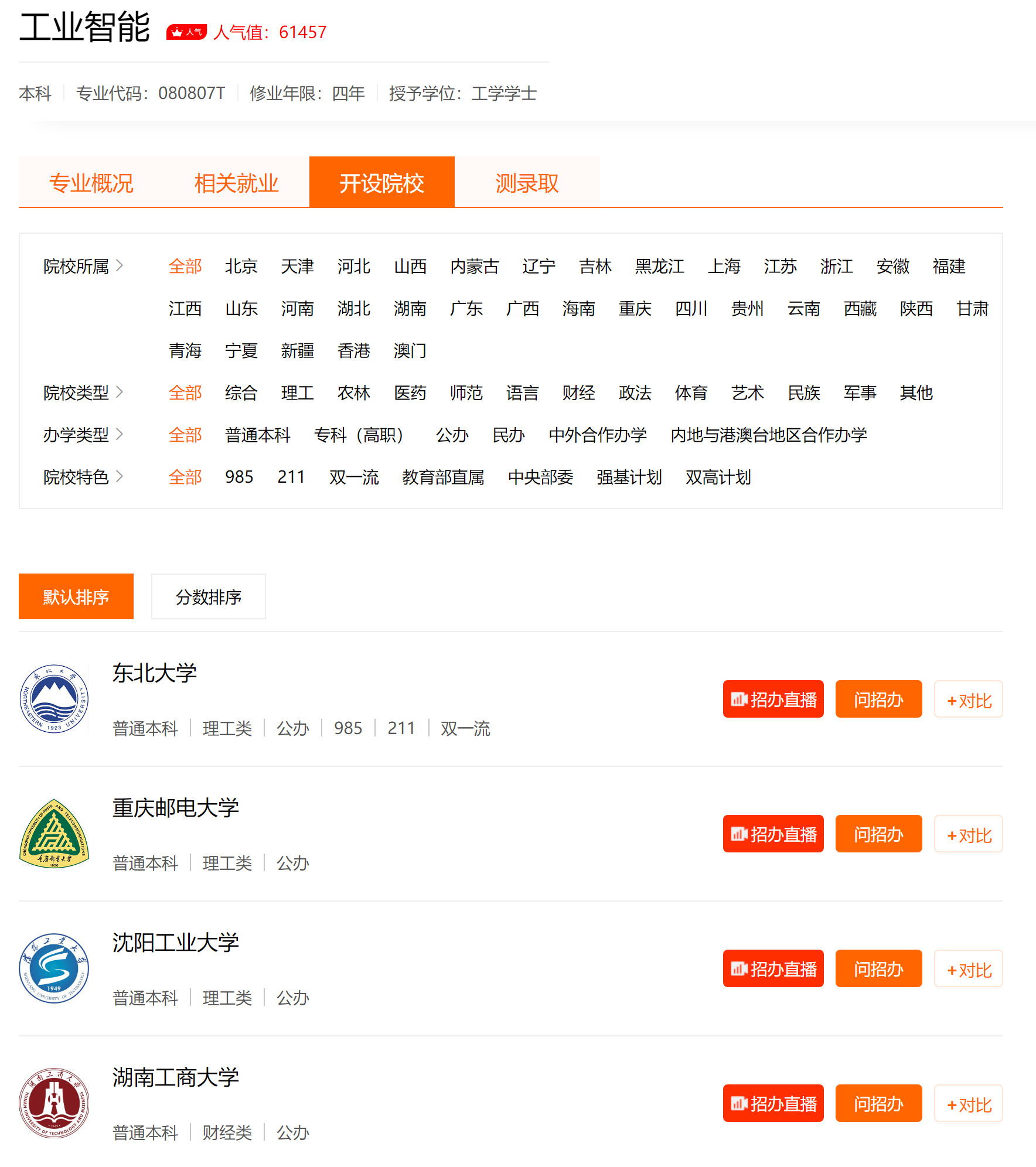This screenshot has height=1167, width=1036.
Task: Open the 湖南工商大学 school name link
Action: point(176,1077)
